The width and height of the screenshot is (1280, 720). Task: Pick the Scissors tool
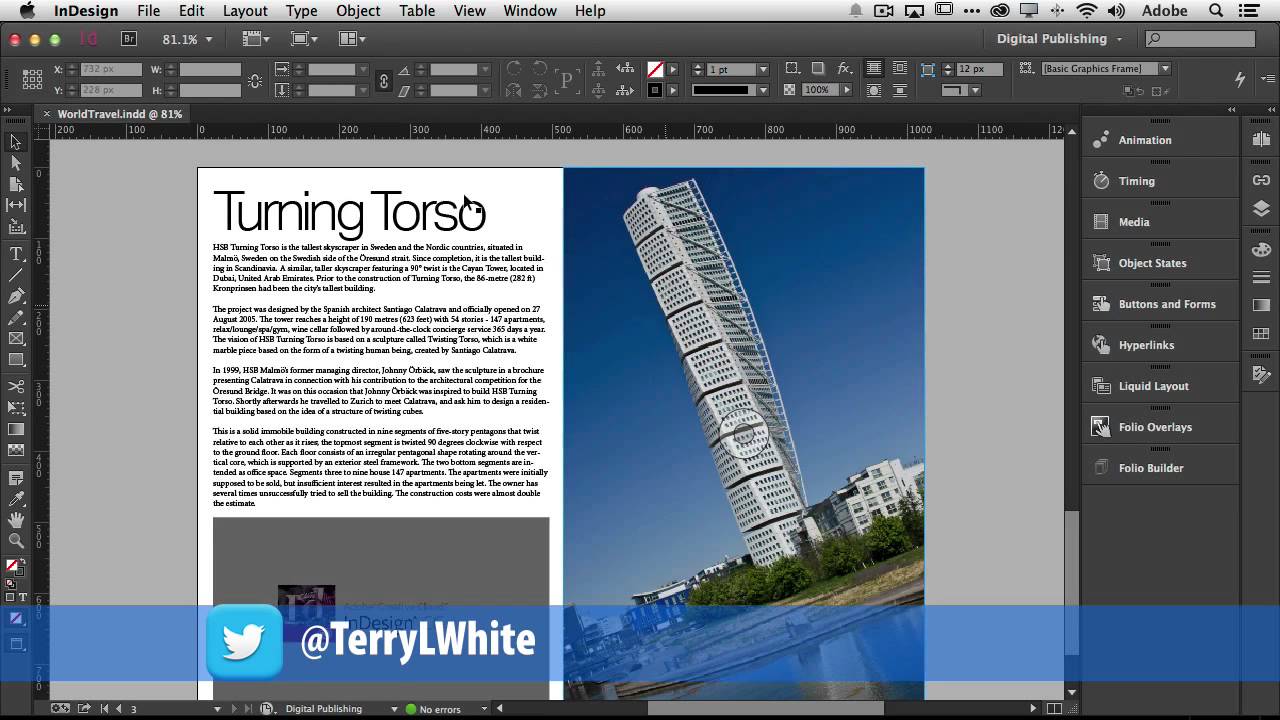coord(16,386)
